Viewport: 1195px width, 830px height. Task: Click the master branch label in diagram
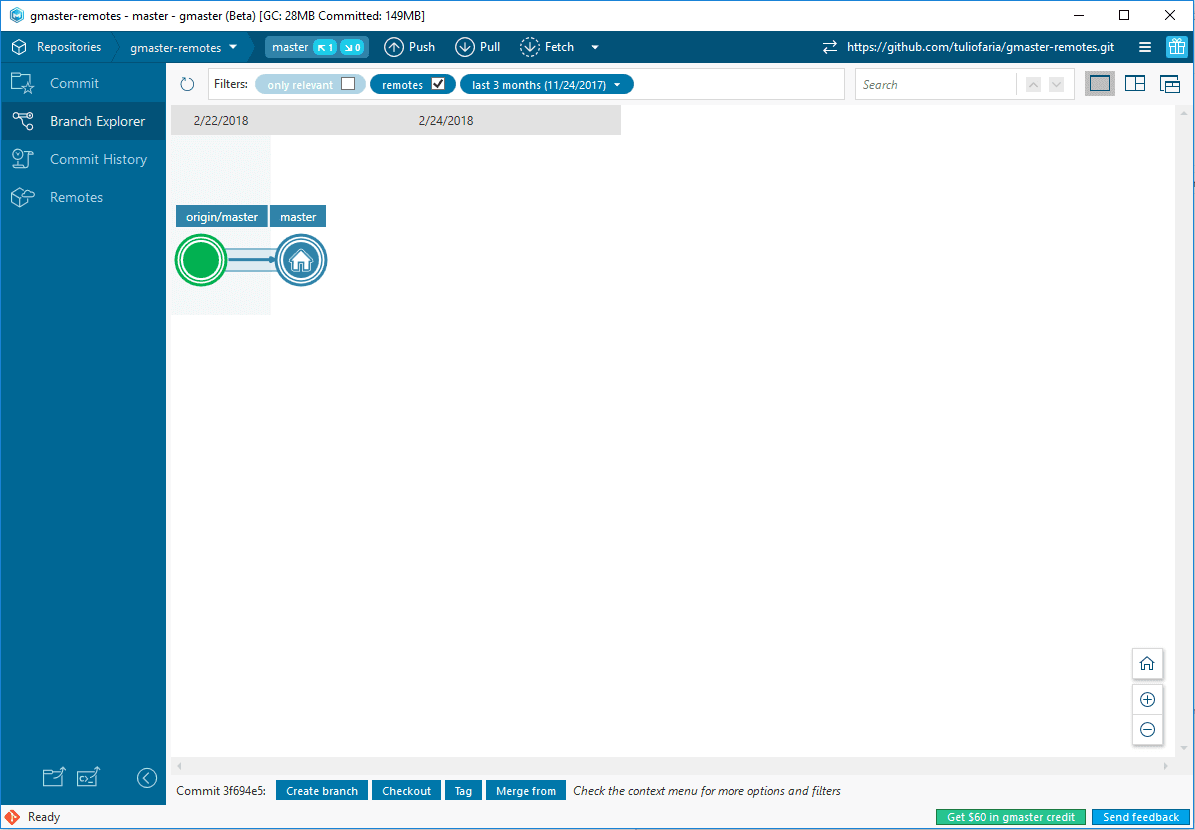tap(298, 216)
